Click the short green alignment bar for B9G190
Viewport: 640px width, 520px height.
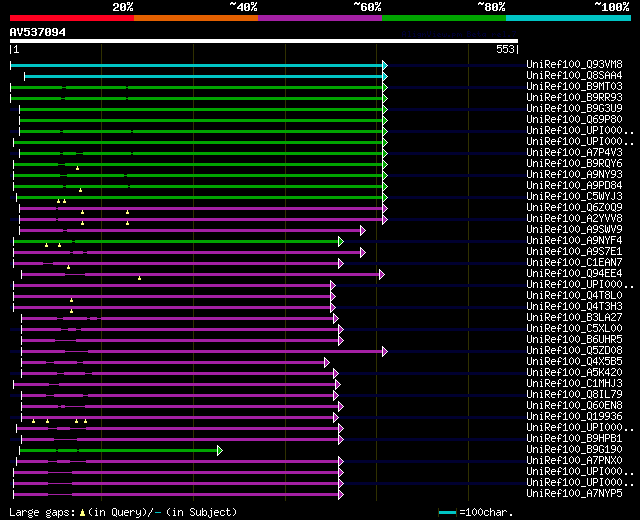[118, 451]
